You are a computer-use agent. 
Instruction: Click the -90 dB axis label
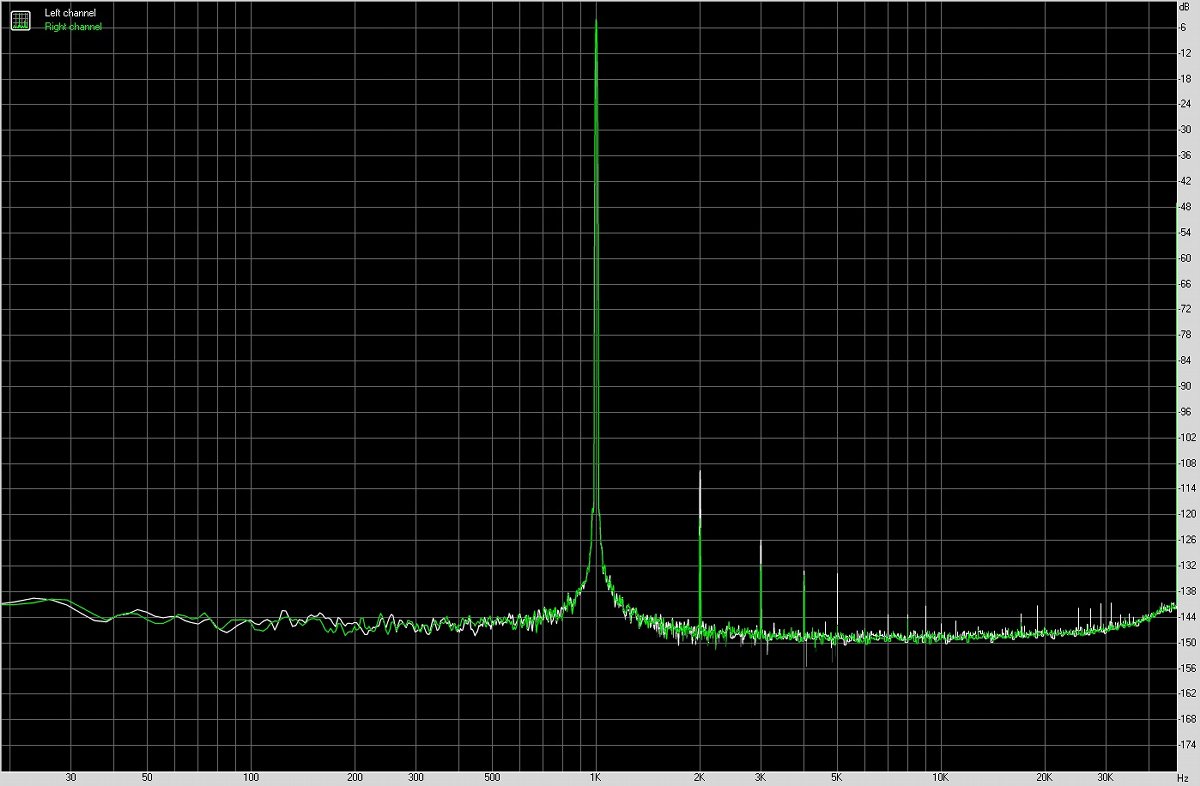click(1186, 386)
